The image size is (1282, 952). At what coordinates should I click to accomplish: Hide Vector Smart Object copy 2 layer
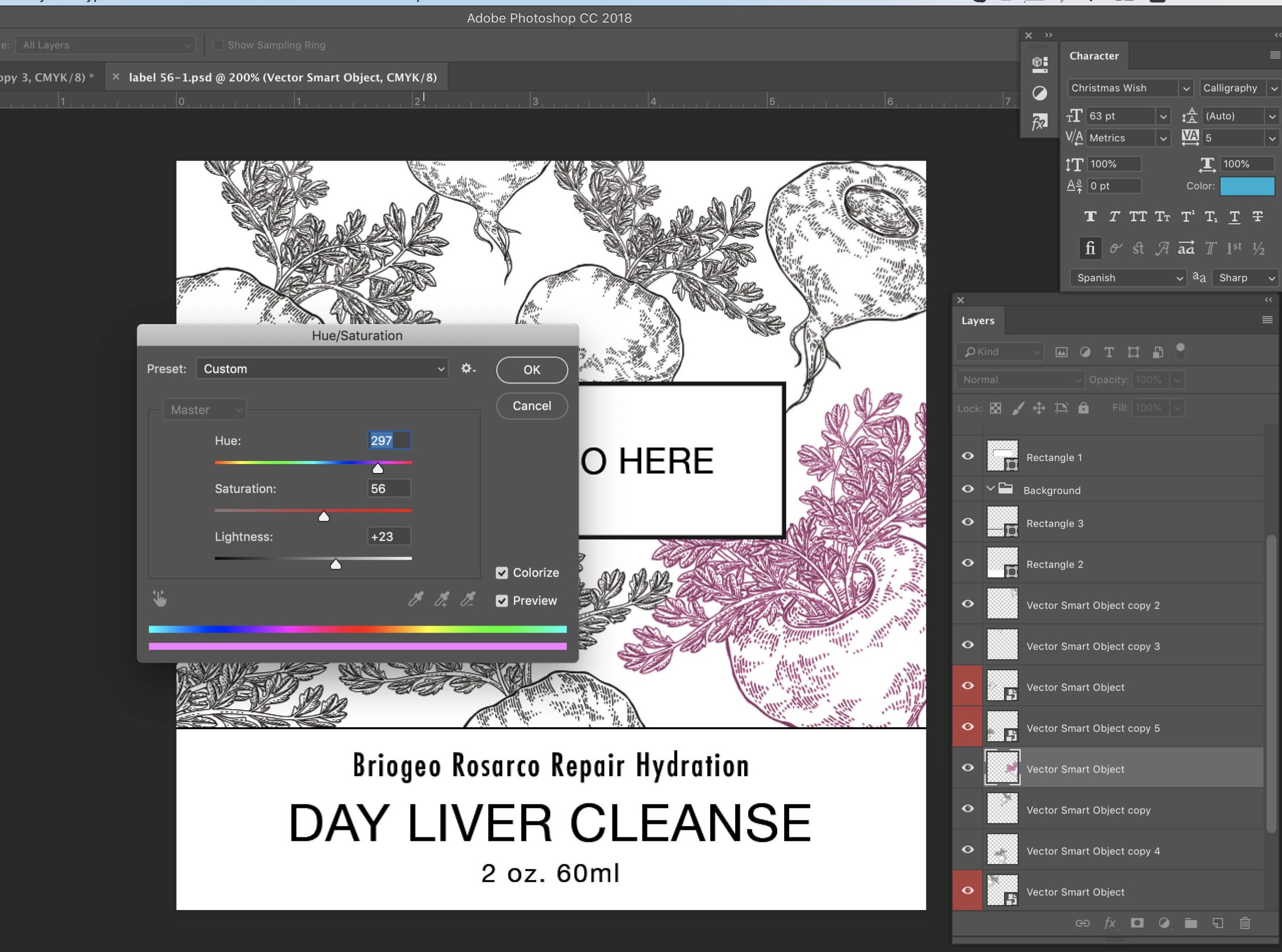pos(968,603)
